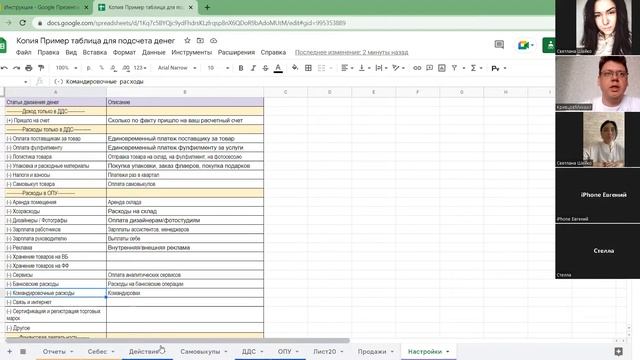
Task: Decrease decimal places
Action: 113,68
